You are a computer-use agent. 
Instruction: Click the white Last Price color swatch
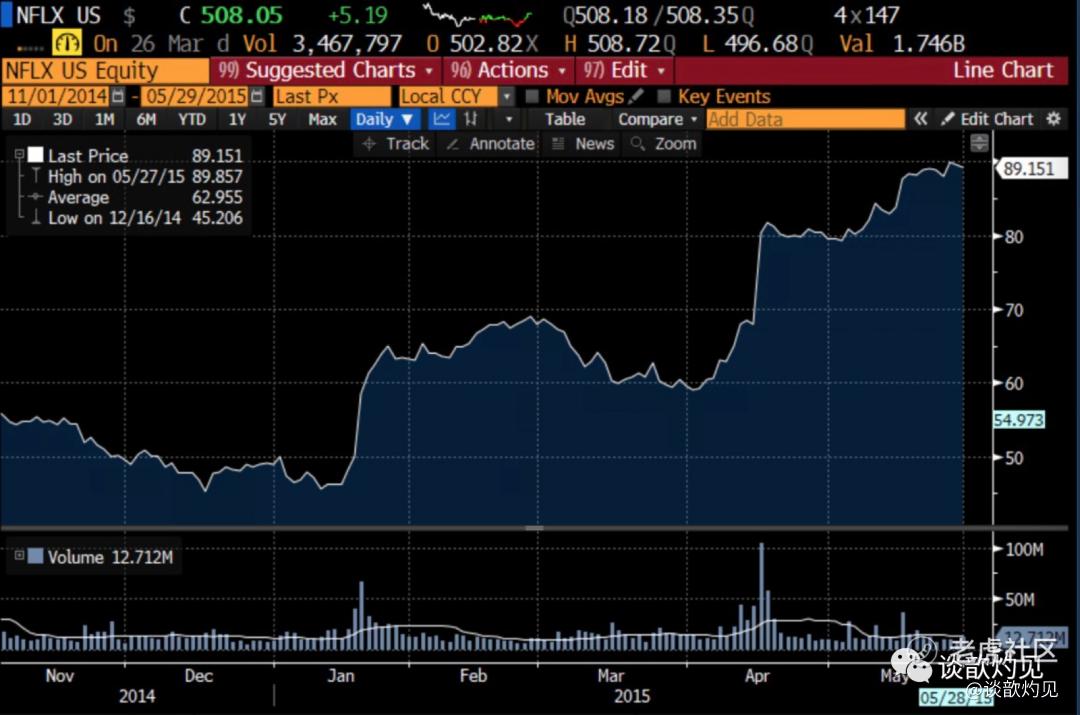(x=36, y=154)
